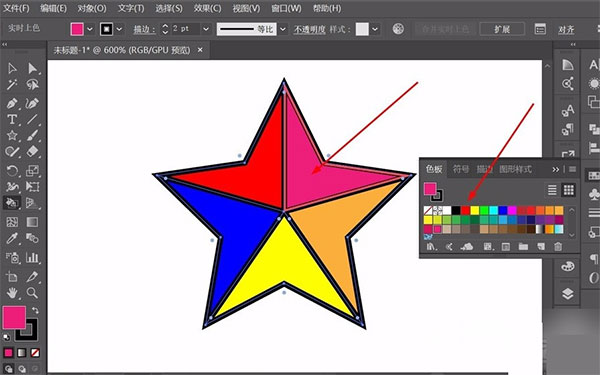Open the 编辑(E) menu
This screenshot has width=600, height=375.
click(x=53, y=8)
